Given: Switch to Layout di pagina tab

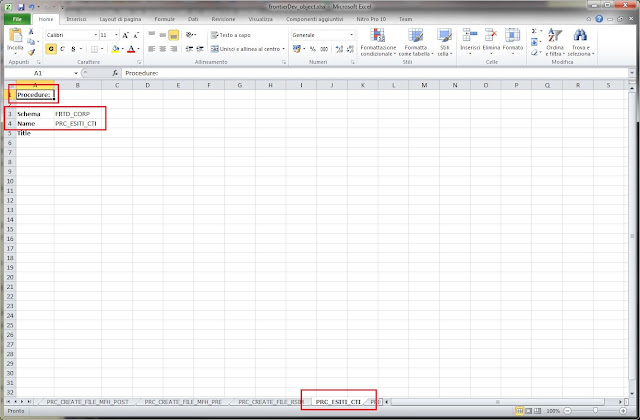Looking at the screenshot, I should [120, 19].
